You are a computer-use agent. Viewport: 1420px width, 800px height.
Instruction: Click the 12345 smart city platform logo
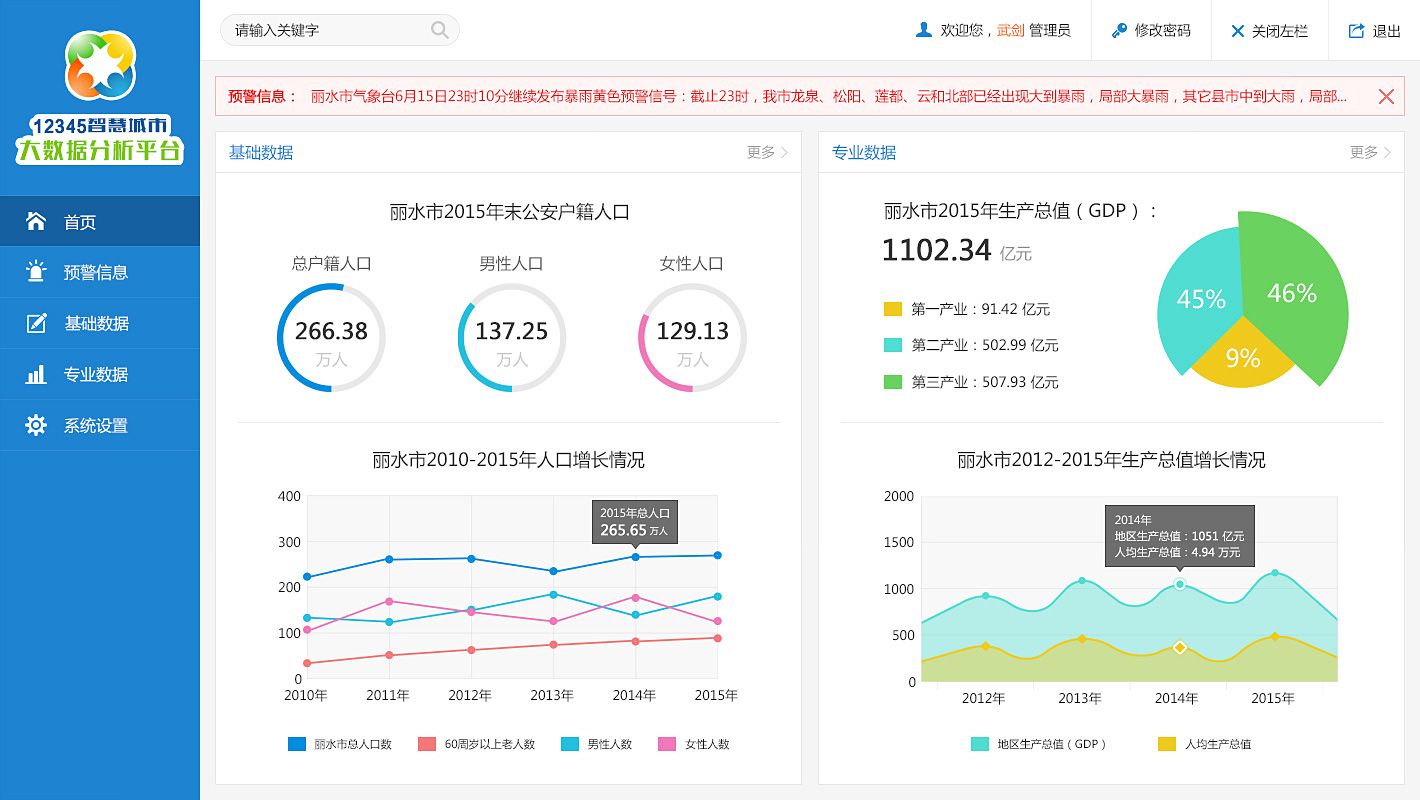100,98
